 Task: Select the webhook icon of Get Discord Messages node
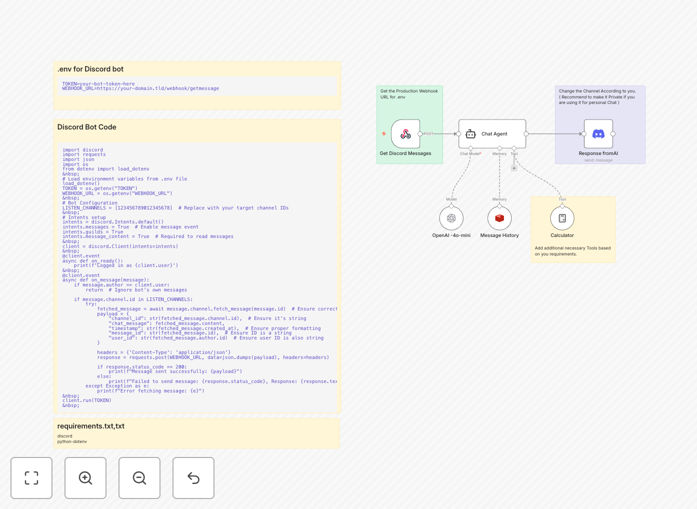(x=405, y=133)
